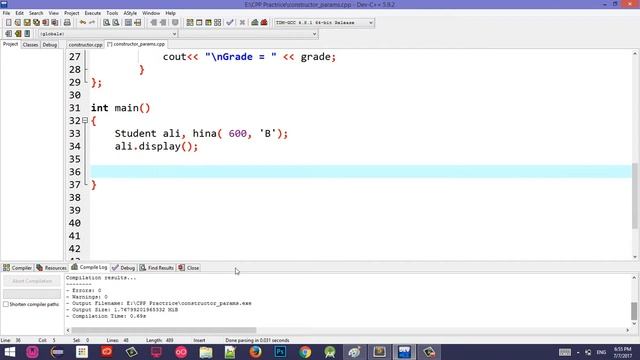Screen dimensions: 640x360
Task: Switch to constructor.cpp editor tab
Action: coord(85,44)
